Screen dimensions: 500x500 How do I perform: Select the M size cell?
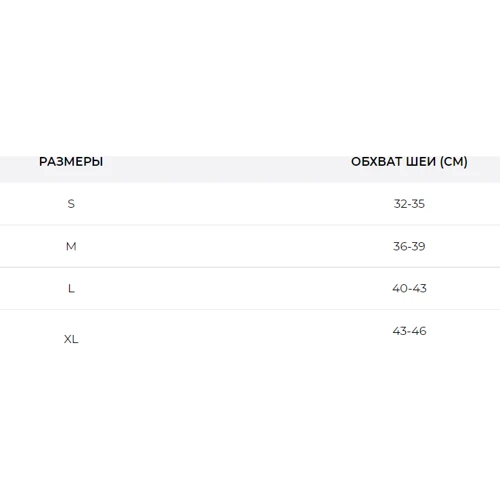(71, 246)
